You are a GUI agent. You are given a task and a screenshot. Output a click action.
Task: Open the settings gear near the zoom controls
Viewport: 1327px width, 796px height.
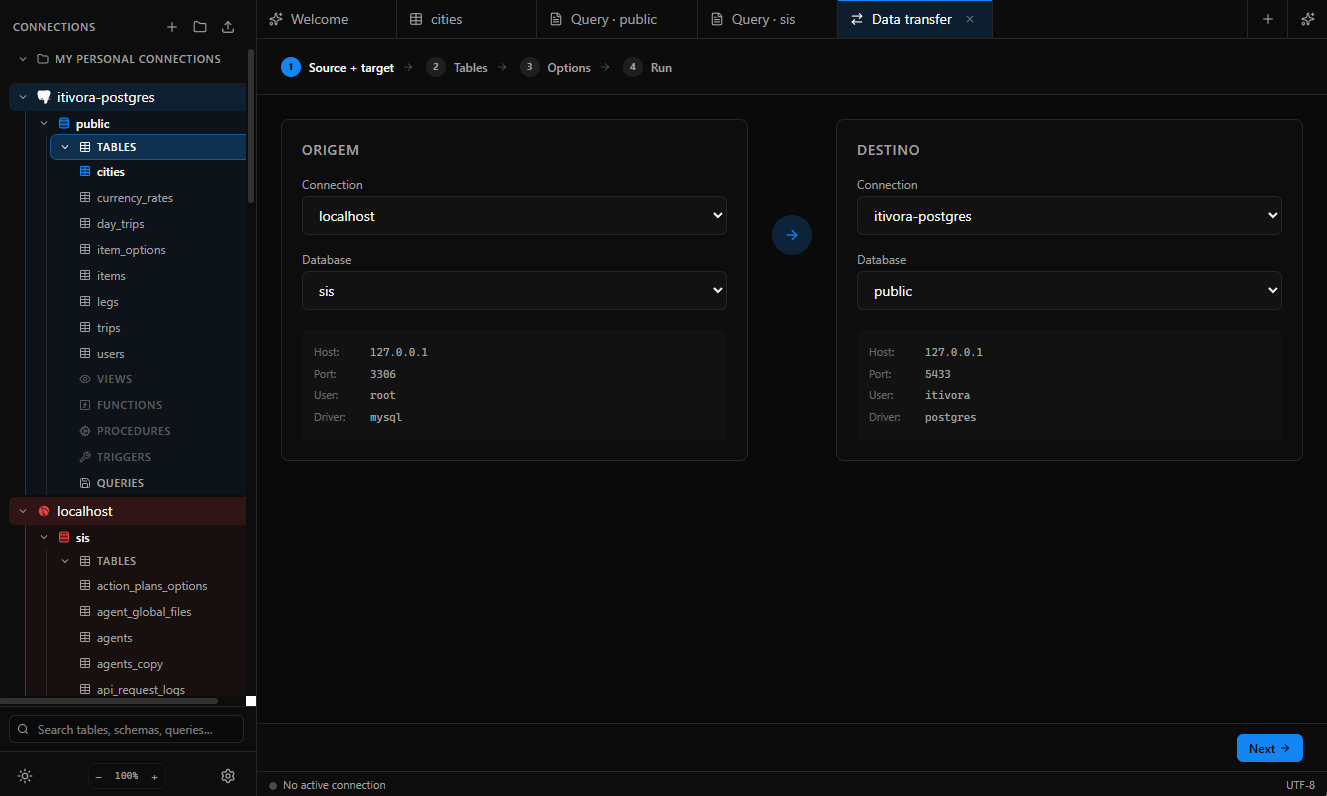tap(227, 775)
